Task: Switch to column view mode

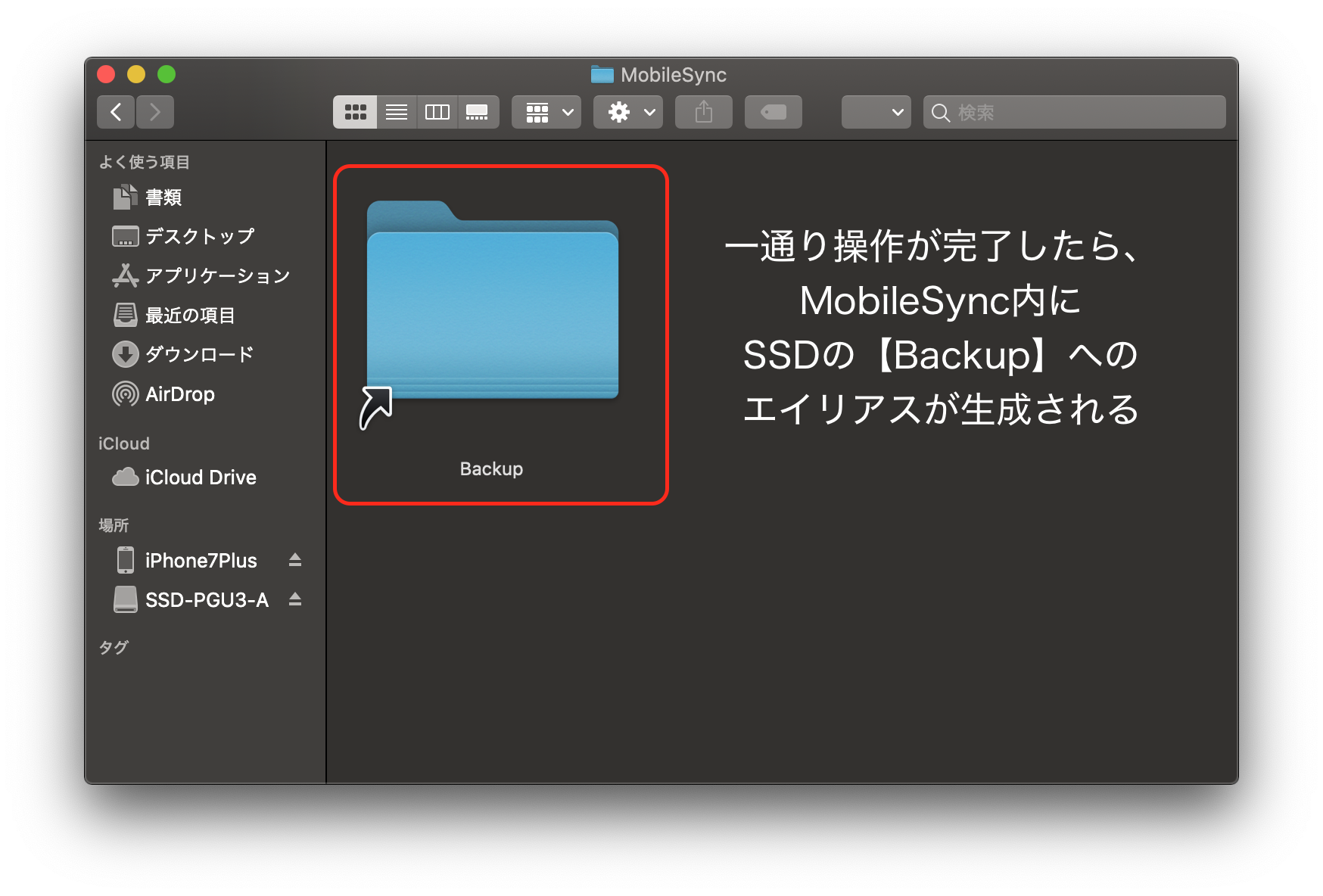Action: pos(437,112)
